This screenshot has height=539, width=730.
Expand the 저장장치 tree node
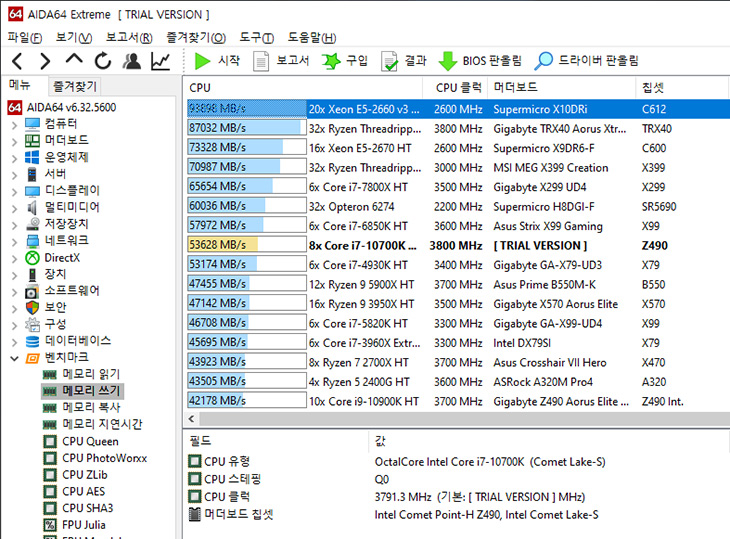[x=14, y=225]
